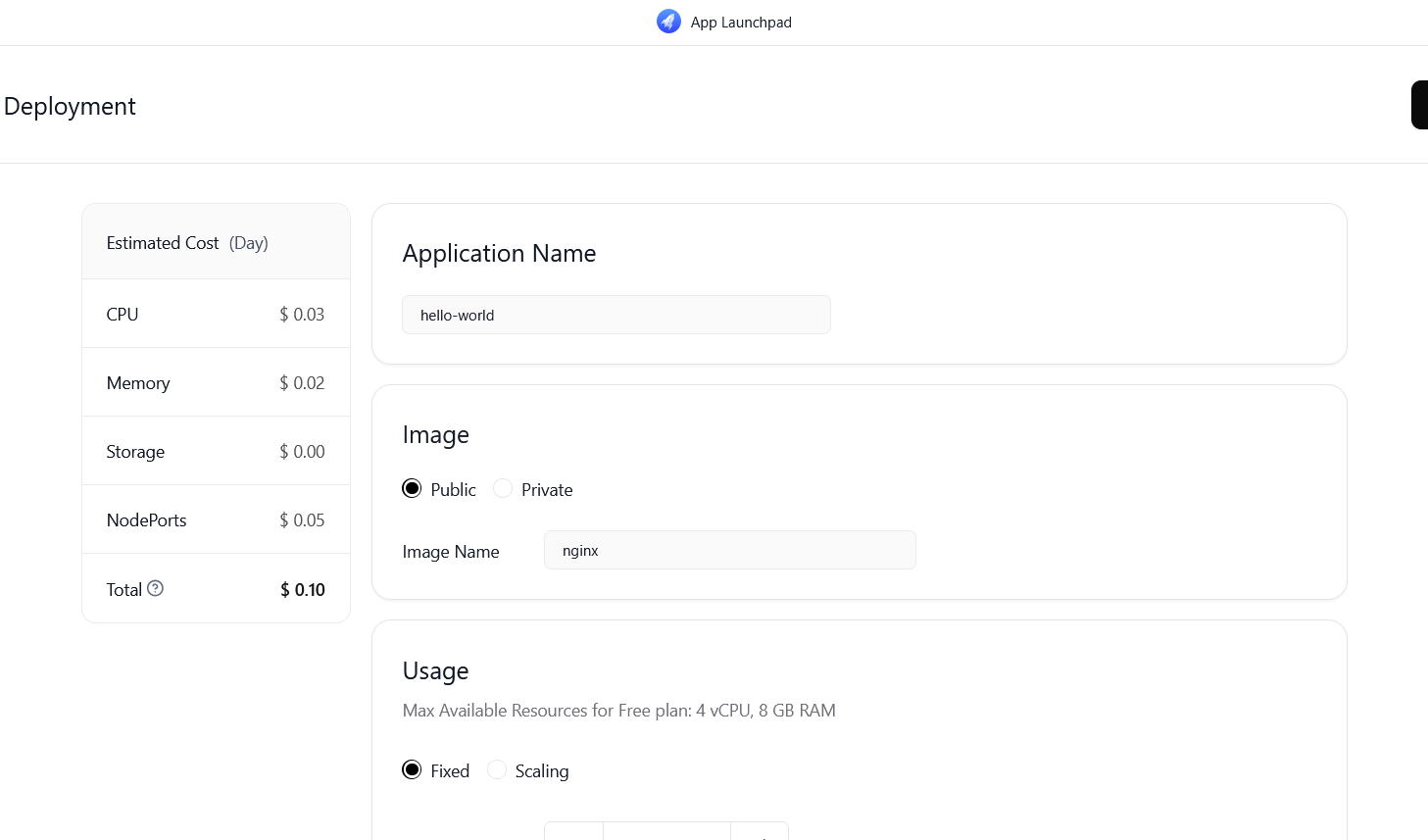Click the stepper's middle value box
1428x840 pixels.
click(x=666, y=831)
